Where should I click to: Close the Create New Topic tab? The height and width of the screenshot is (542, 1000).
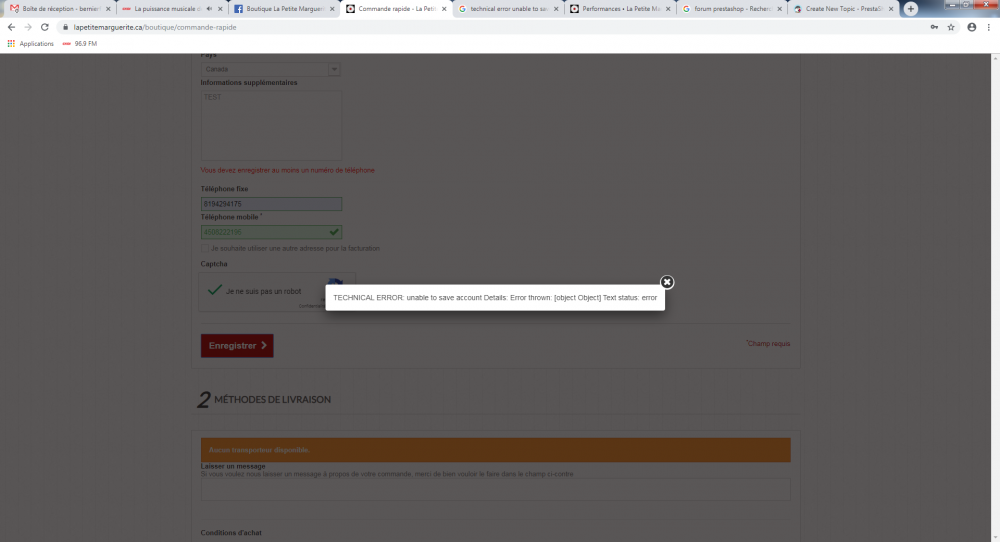tap(891, 9)
